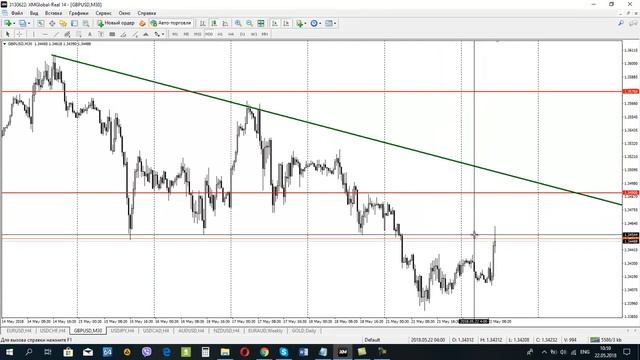Zoom in on the chart

tap(238, 23)
